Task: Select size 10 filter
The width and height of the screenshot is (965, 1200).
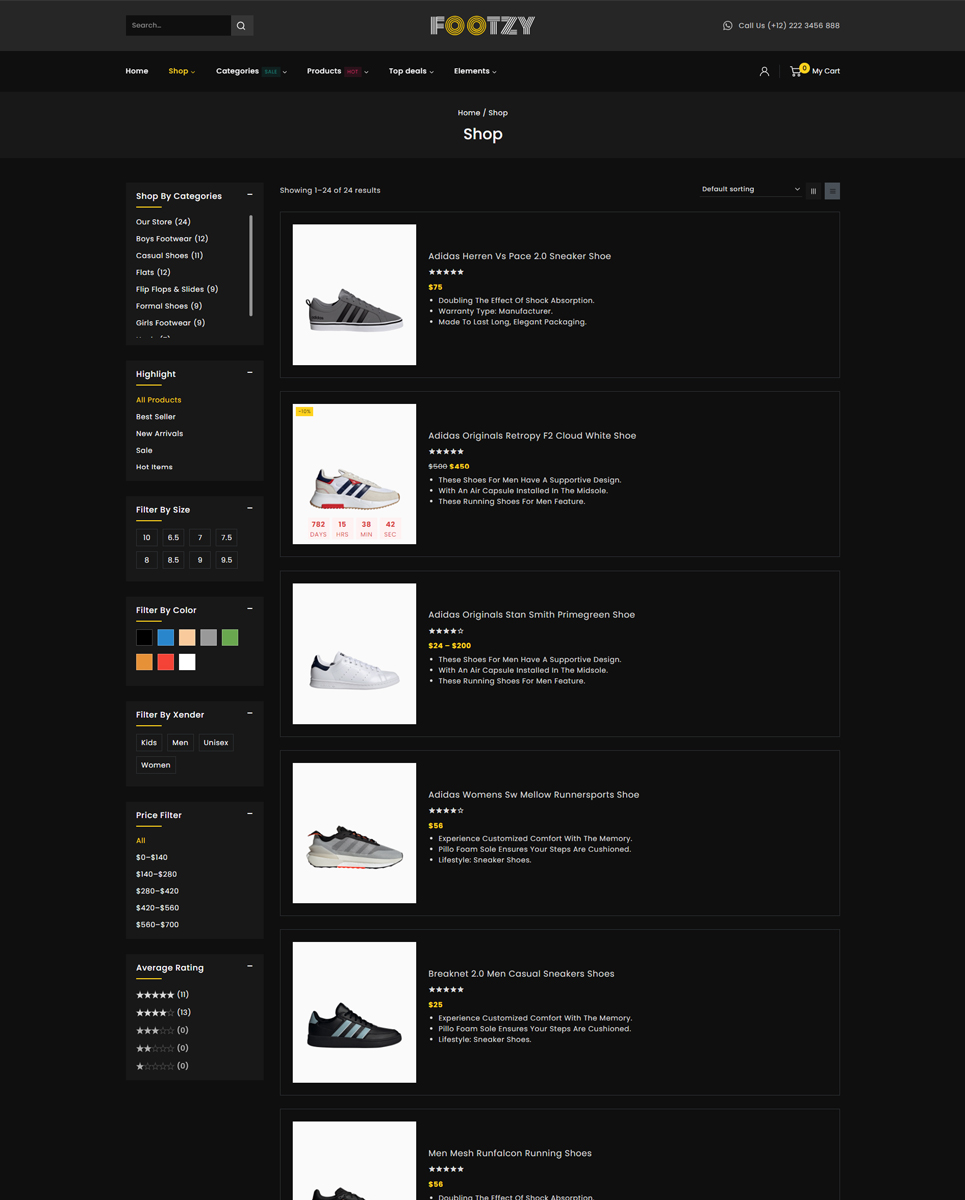Action: click(x=147, y=538)
